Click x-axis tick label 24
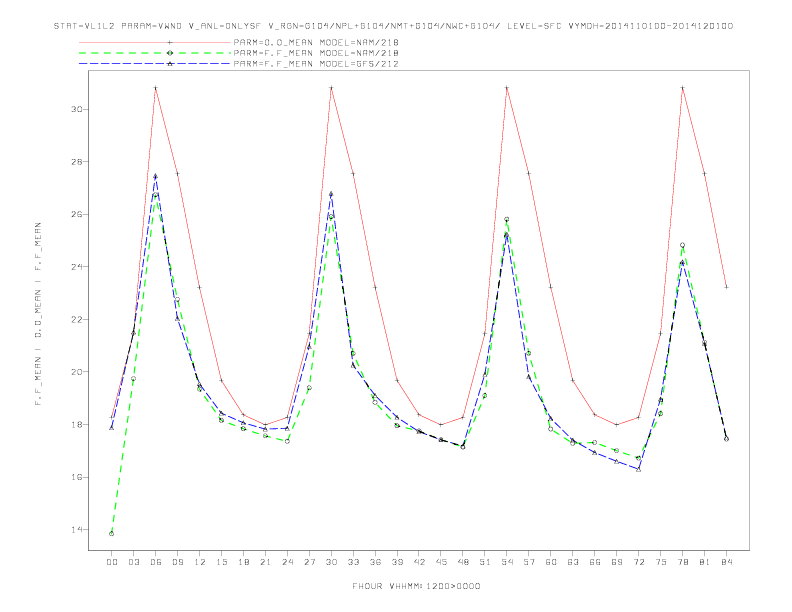The width and height of the screenshot is (792, 612). point(287,562)
